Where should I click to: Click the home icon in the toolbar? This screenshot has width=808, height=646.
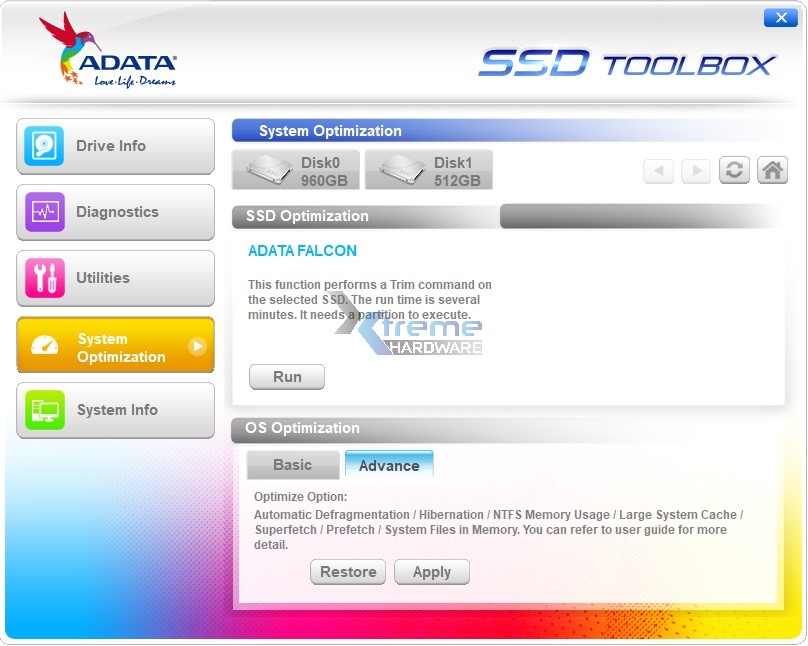(772, 170)
